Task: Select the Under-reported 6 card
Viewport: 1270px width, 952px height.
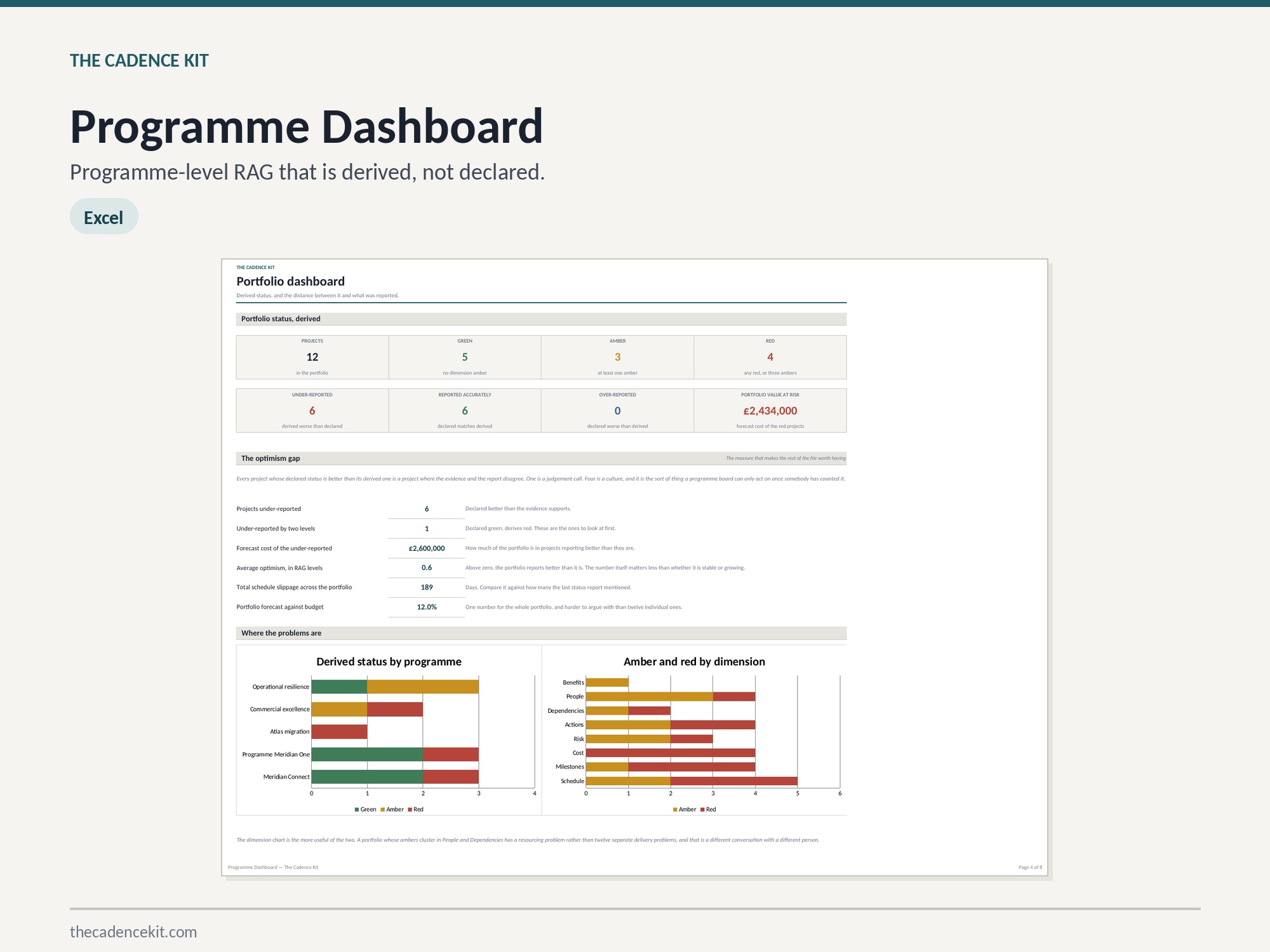Action: [312, 411]
